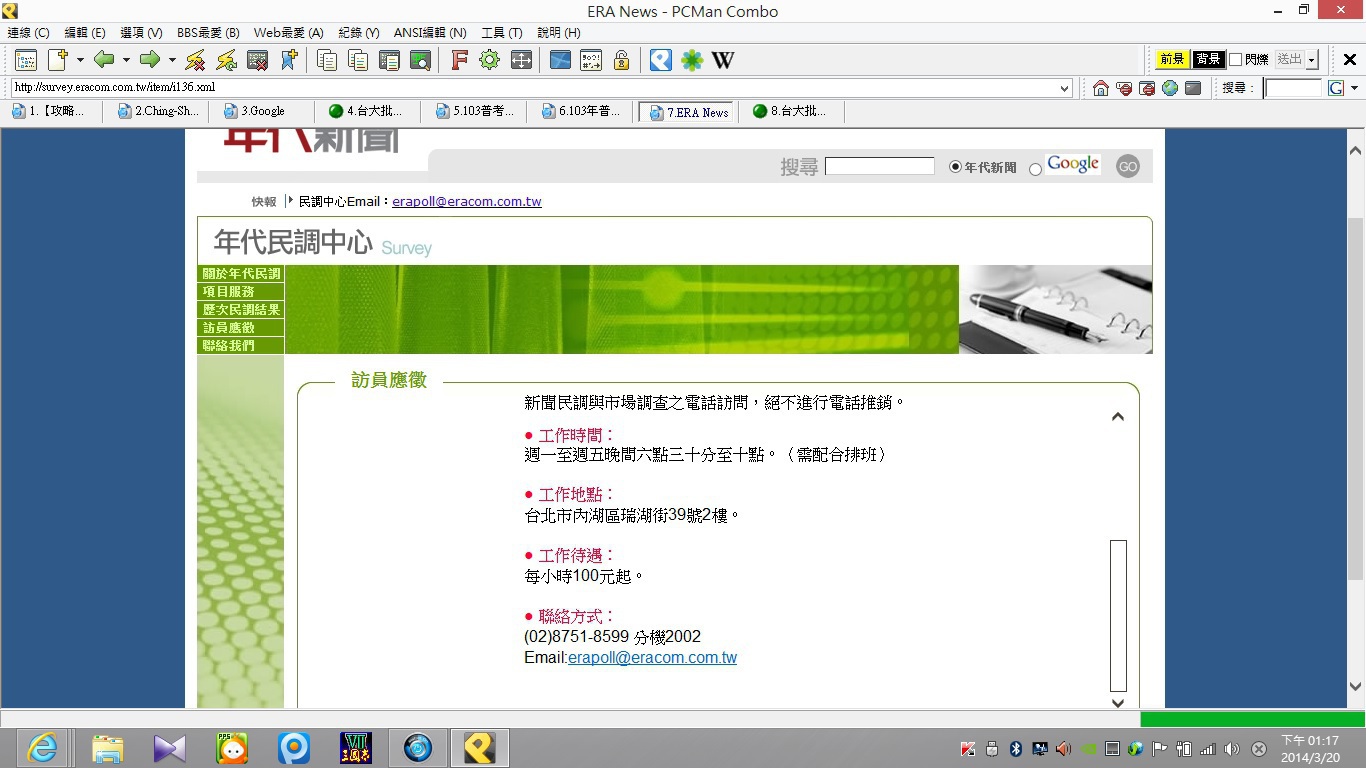Click the find icon with magnifier
Screen dimensions: 1366x768
tap(420, 60)
